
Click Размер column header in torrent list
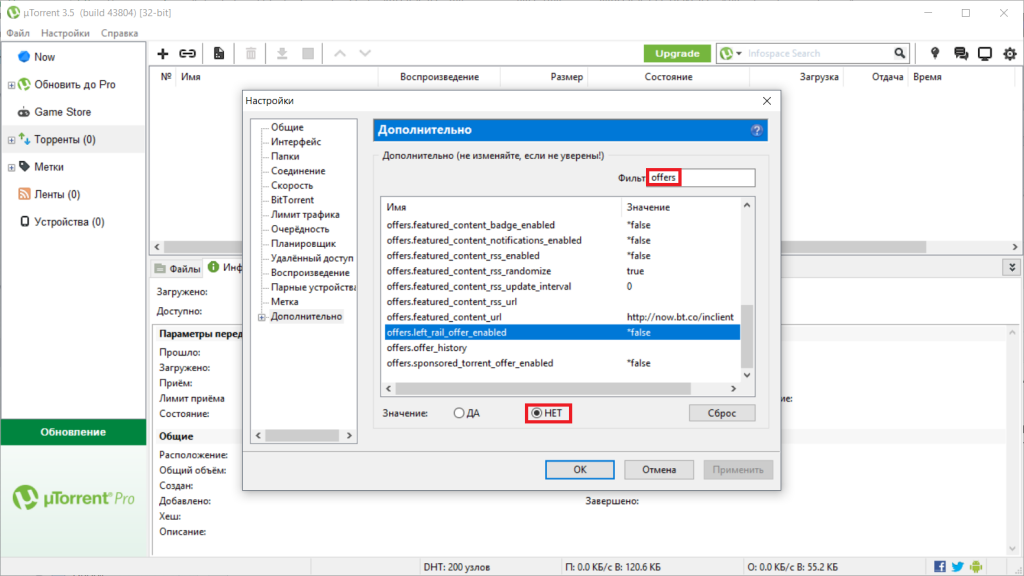click(x=566, y=76)
